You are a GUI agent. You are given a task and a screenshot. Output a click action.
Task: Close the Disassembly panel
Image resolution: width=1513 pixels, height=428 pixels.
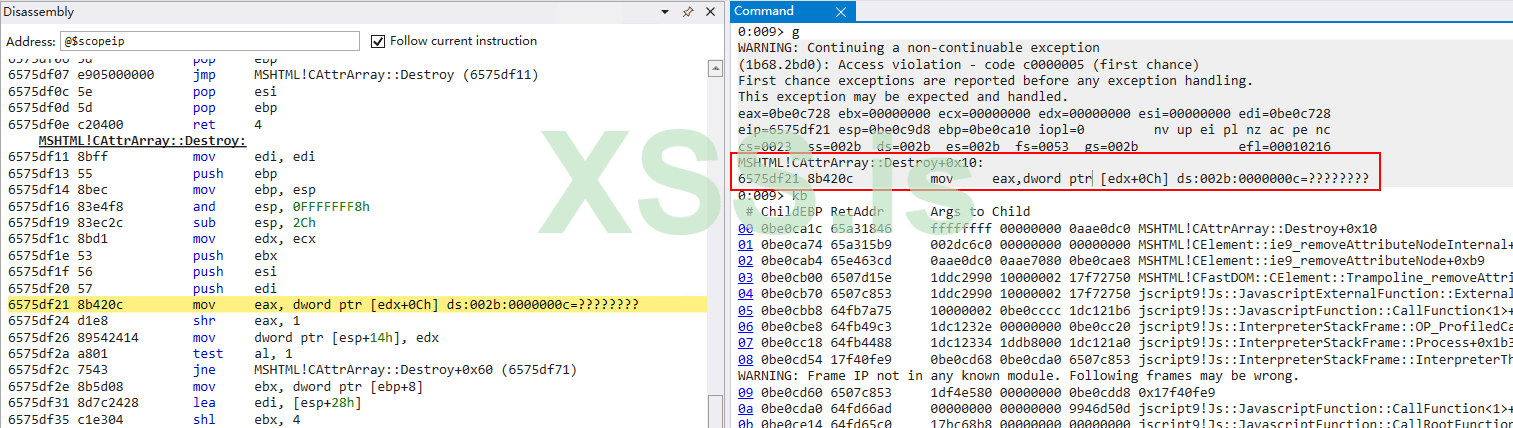[710, 12]
